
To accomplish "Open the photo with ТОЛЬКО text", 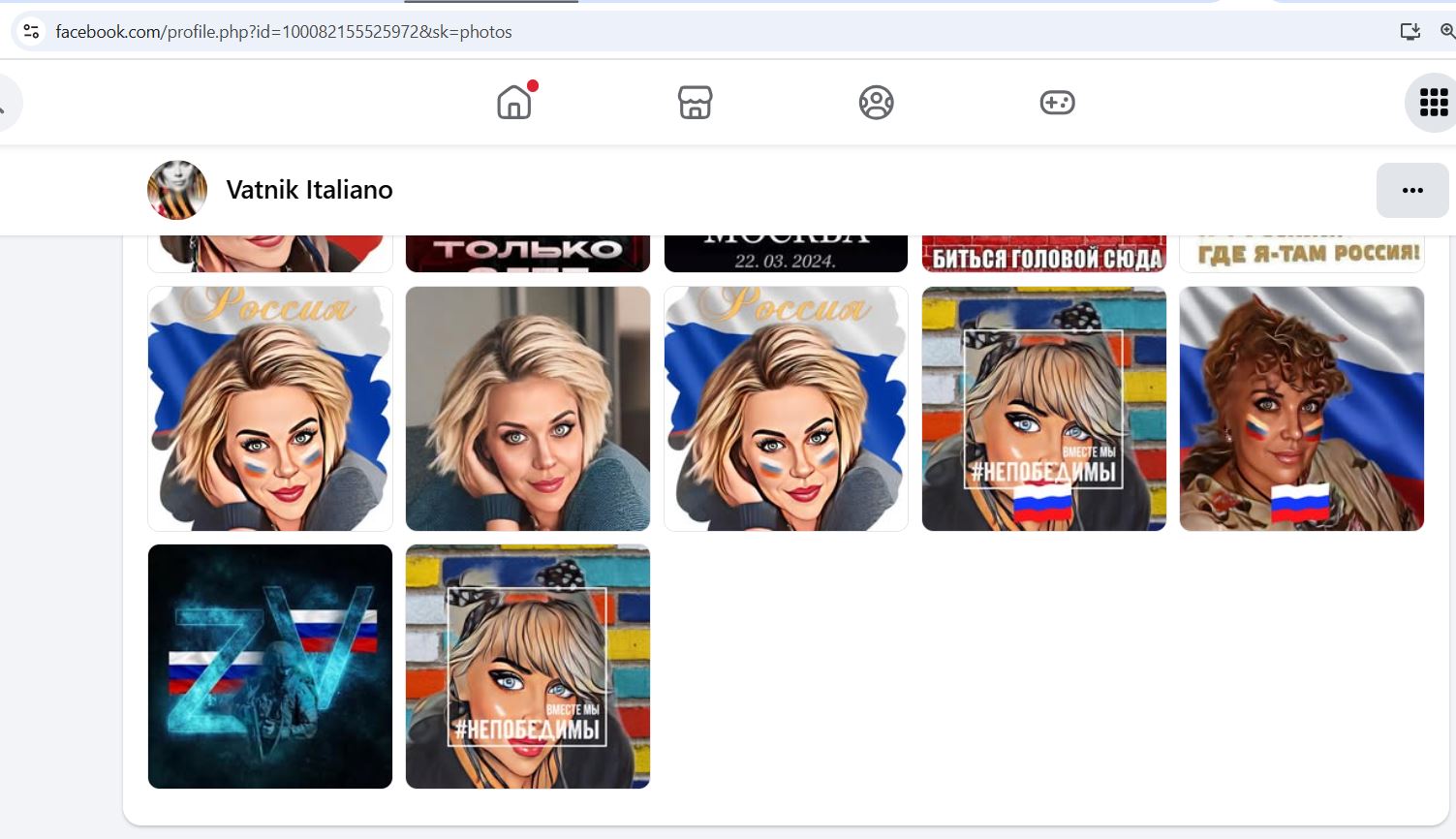I will (x=528, y=254).
